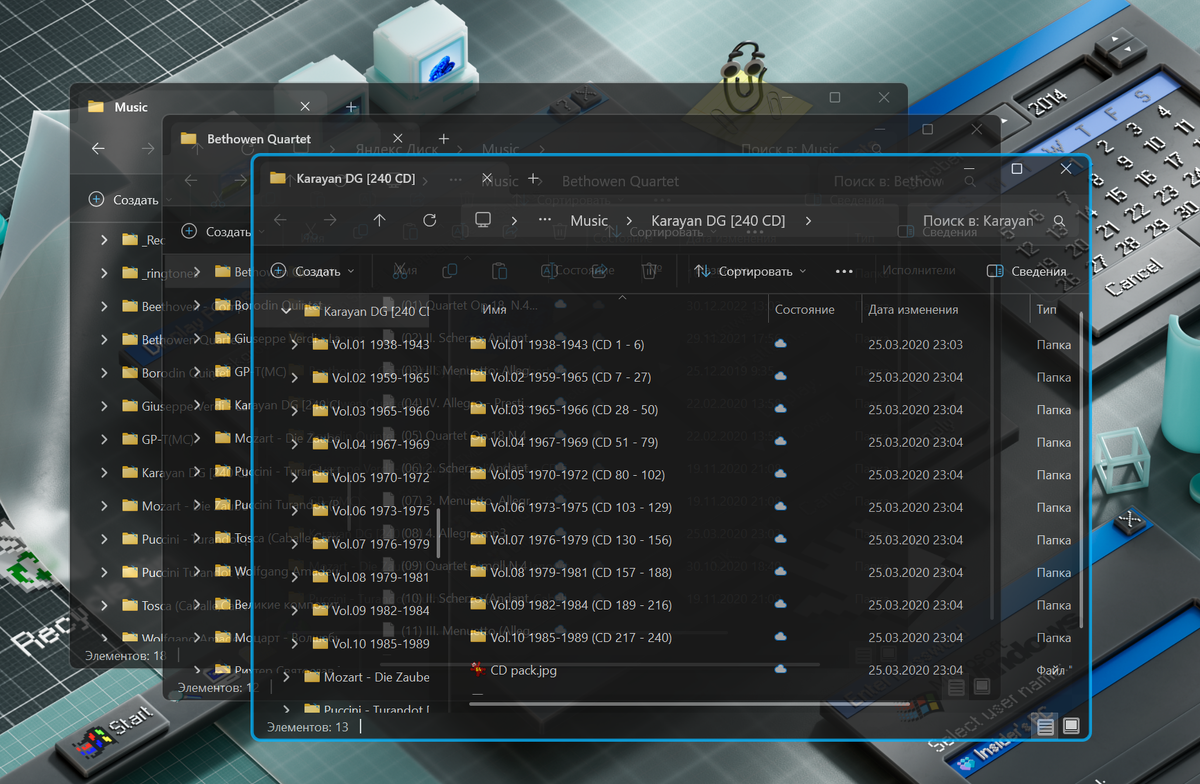Viewport: 1200px width, 784px height.
Task: Open the Сортировать dropdown in Karayan window
Action: [x=750, y=271]
